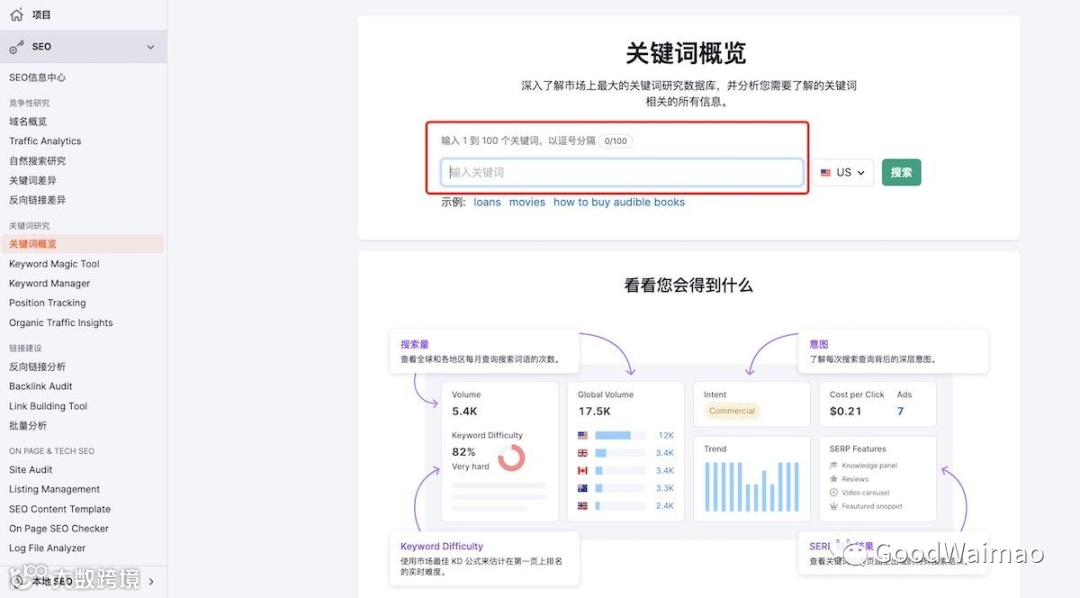This screenshot has height=598, width=1080.
Task: Click the 关键词概览 page title
Action: point(685,53)
